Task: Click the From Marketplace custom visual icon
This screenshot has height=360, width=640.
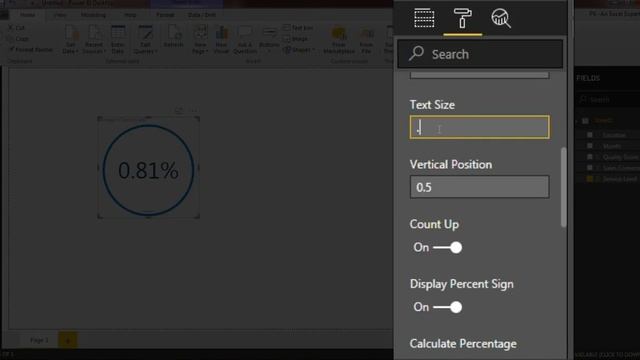Action: [339, 40]
